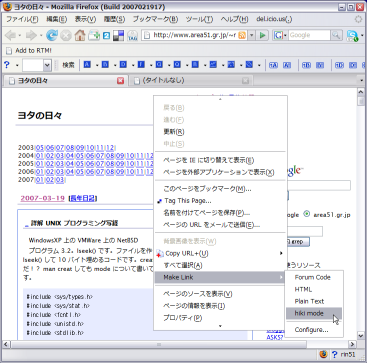Click the blue 'G' toolbar button
Screen dimensions: 367x363
(159, 65)
